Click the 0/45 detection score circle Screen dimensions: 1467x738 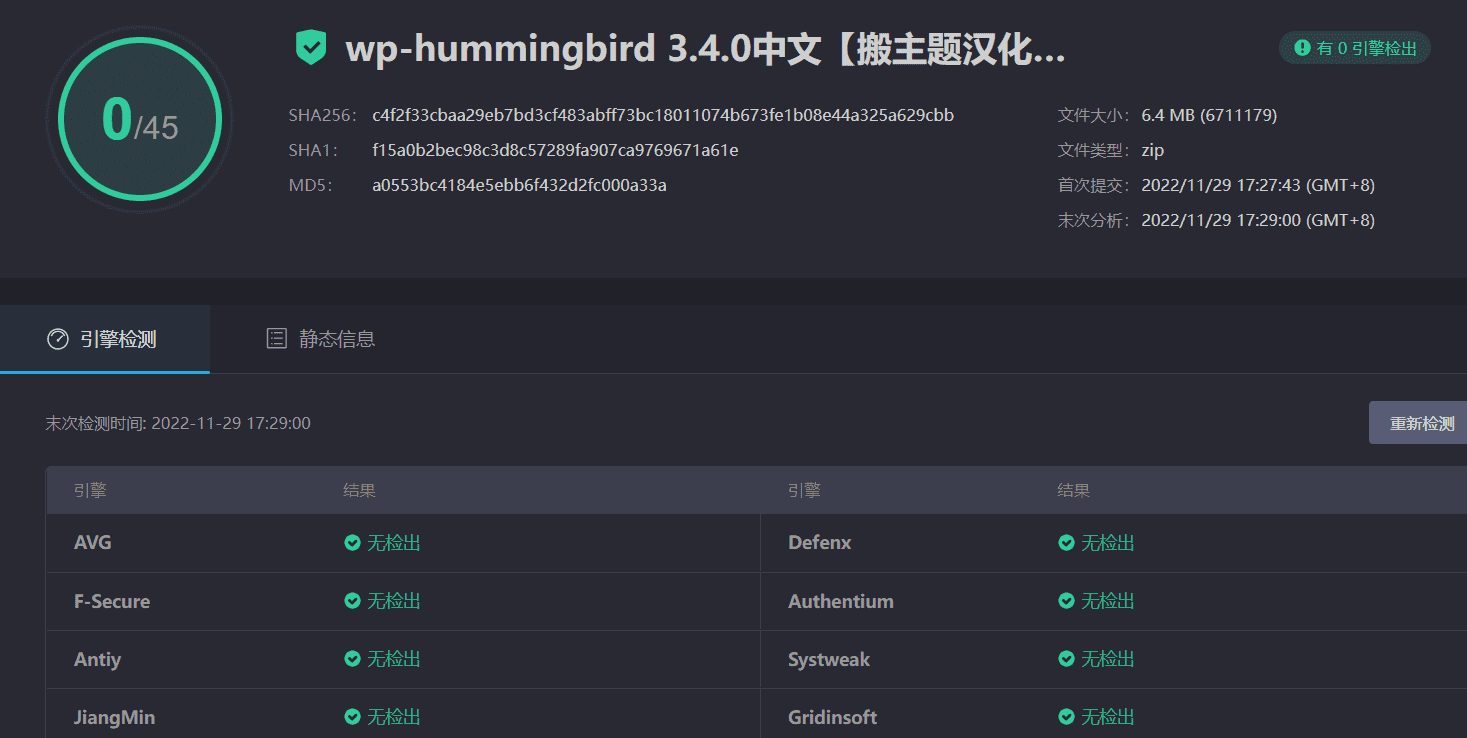(139, 119)
